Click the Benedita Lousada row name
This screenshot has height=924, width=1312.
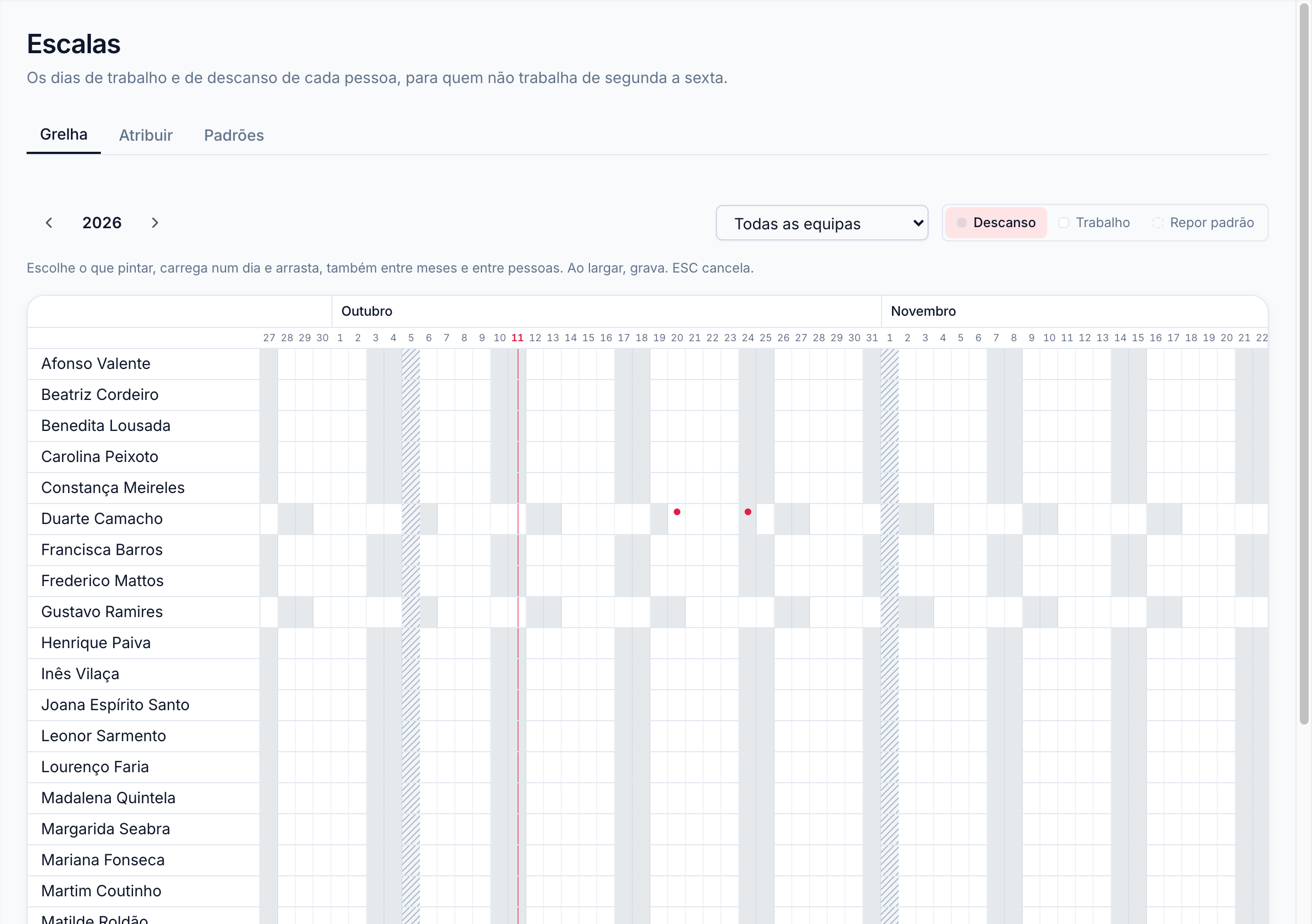point(106,425)
